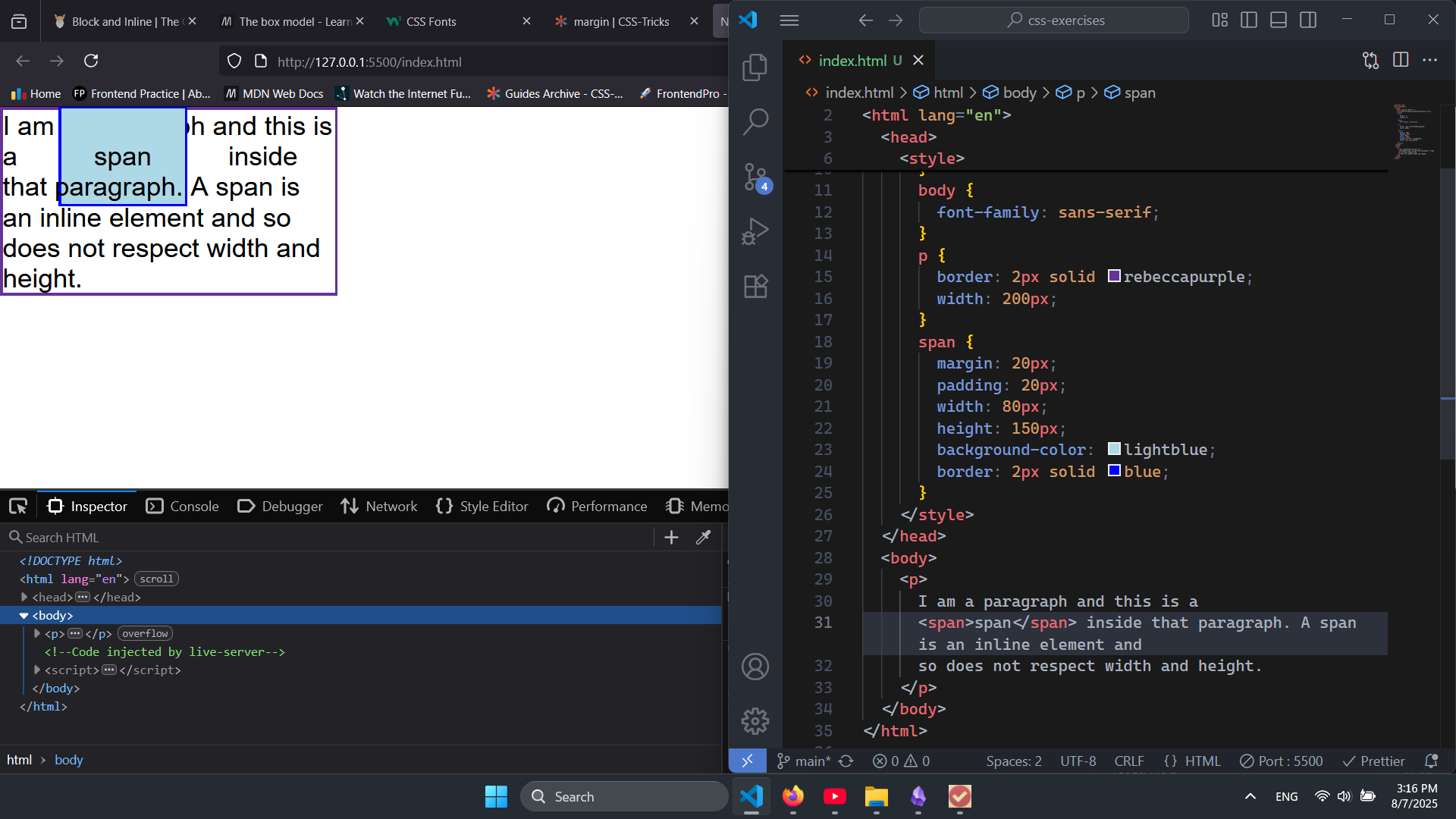
Task: Click the lightblue color swatch in the code
Action: point(1114,449)
